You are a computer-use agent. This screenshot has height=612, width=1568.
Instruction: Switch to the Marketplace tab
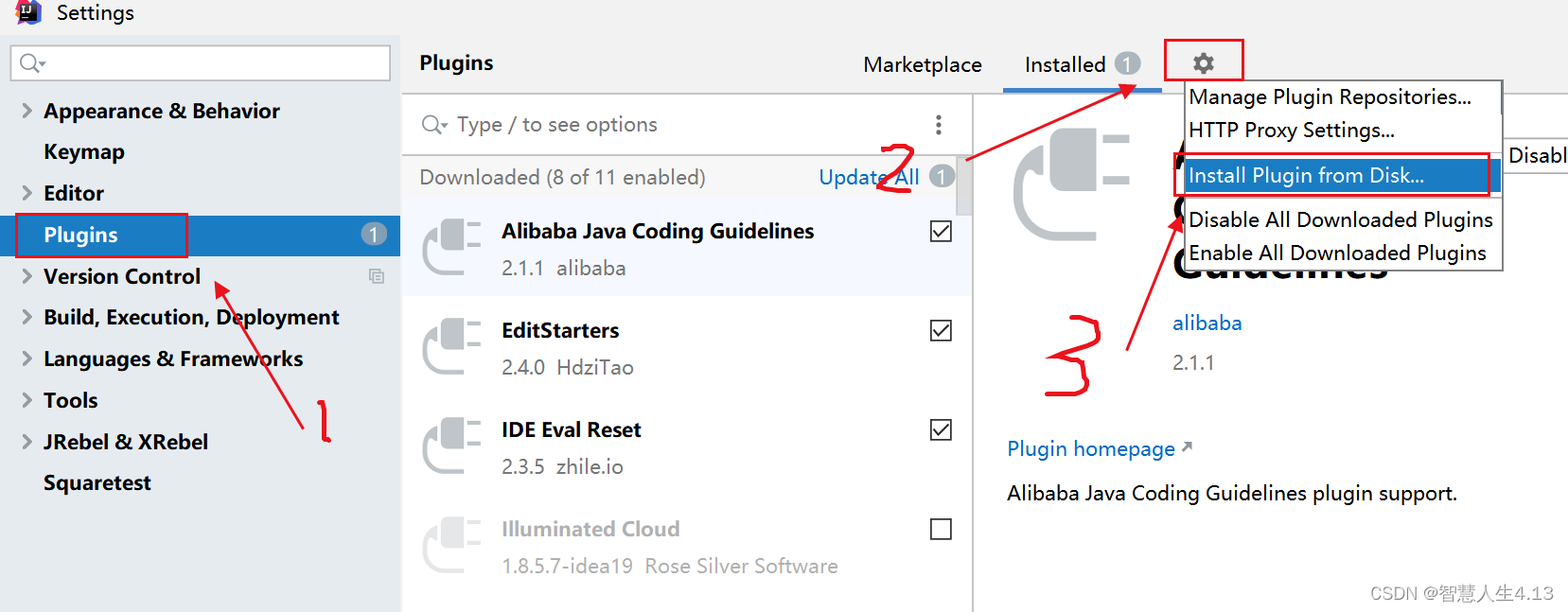tap(922, 64)
